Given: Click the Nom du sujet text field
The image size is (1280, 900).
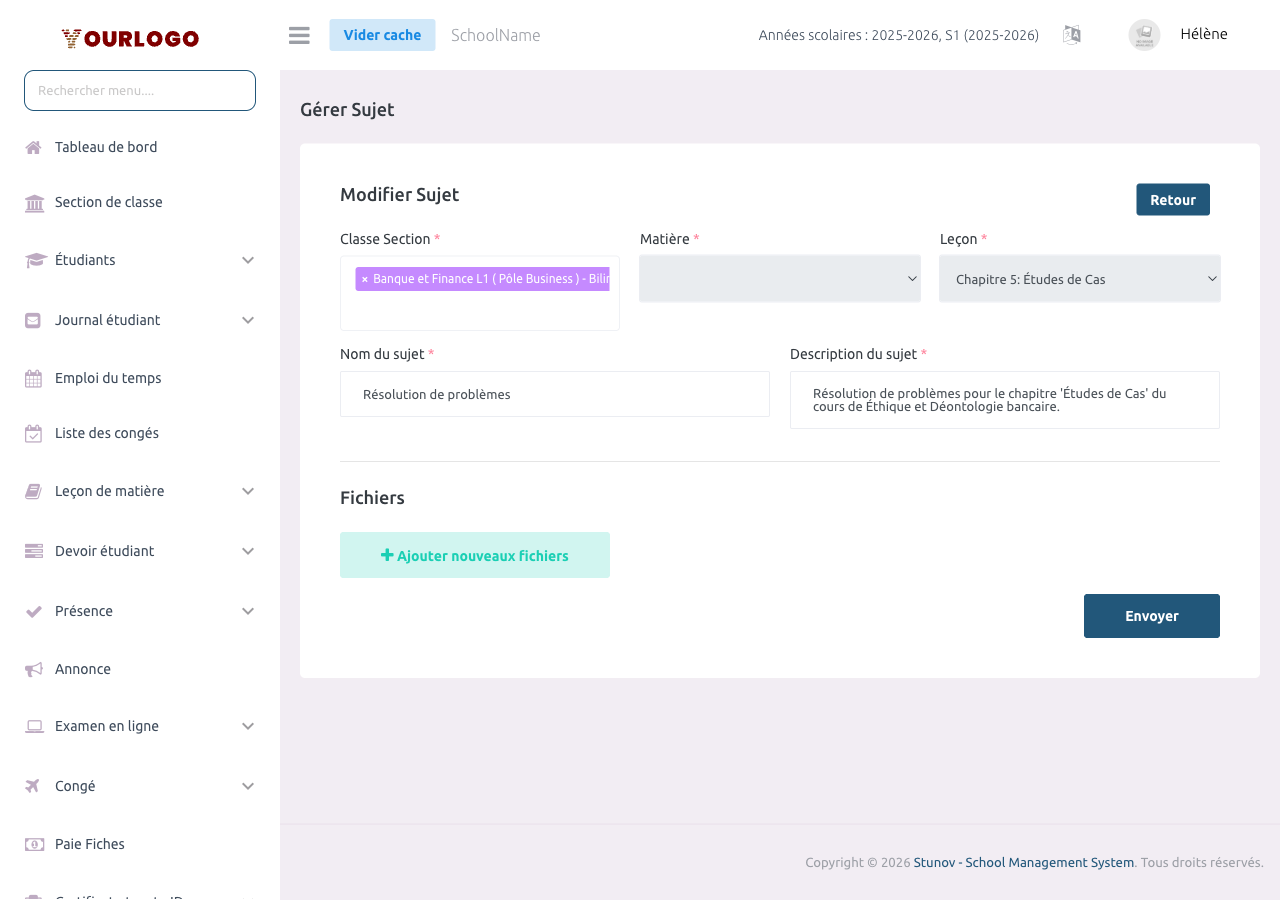Looking at the screenshot, I should pyautogui.click(x=555, y=394).
